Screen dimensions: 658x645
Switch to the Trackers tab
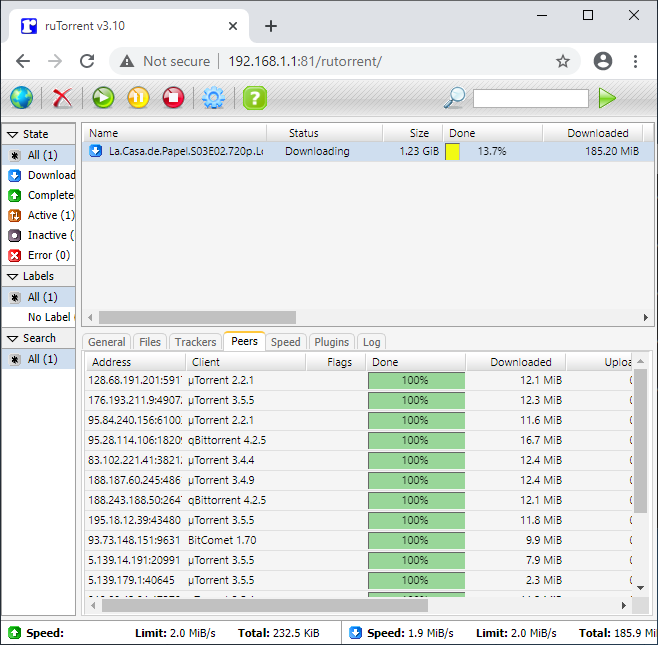point(196,342)
